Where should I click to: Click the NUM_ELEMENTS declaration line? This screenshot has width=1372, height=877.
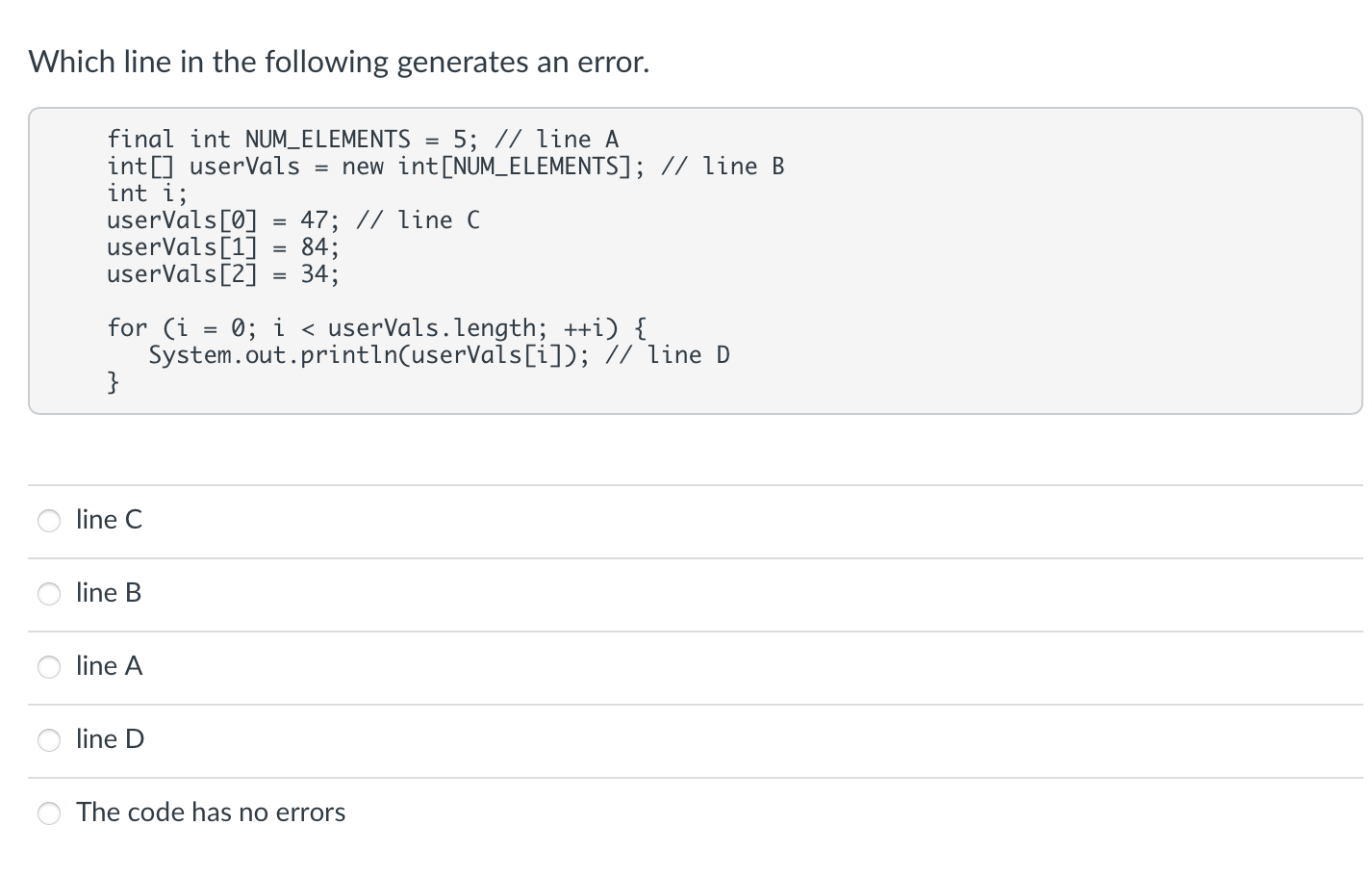coord(363,139)
